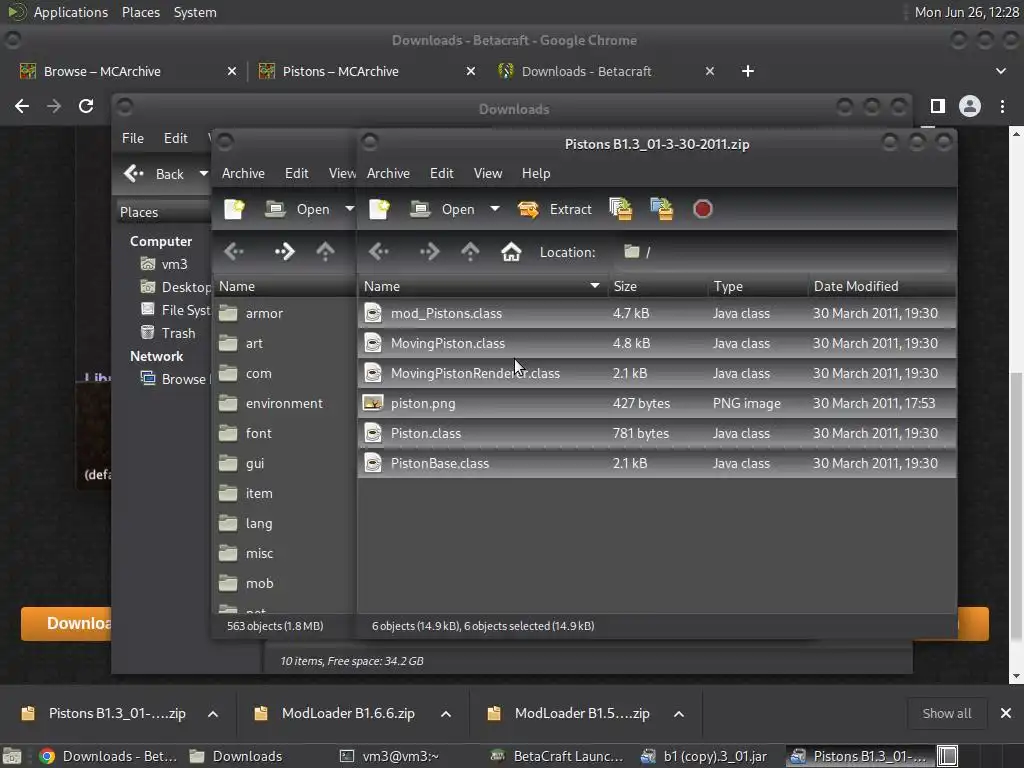Click back arrow in Pistons archive navigation
Screen dimensions: 1024x768
tap(379, 252)
